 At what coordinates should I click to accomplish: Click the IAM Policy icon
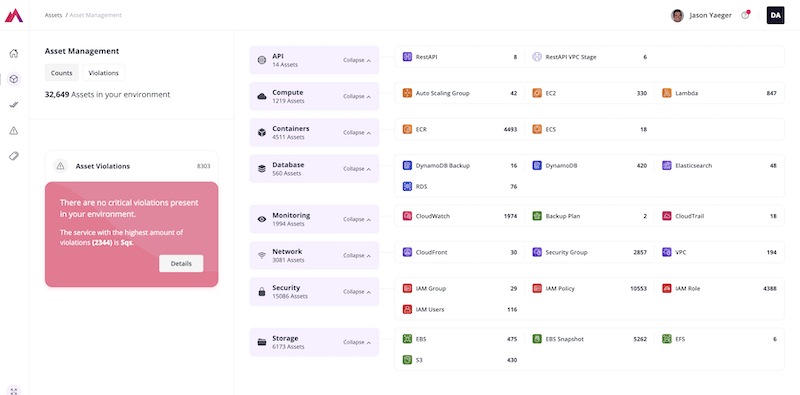tap(537, 288)
